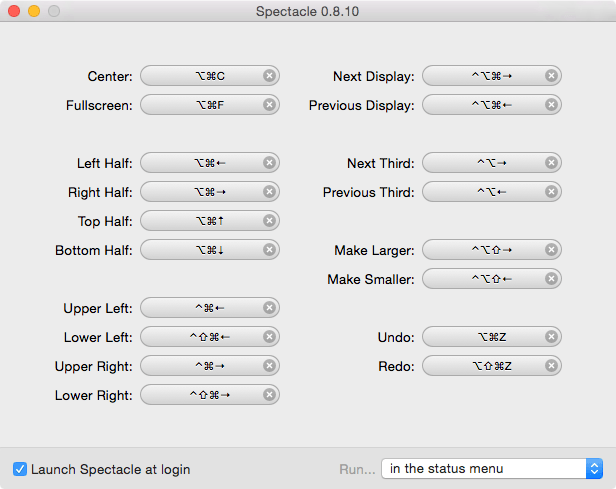The height and width of the screenshot is (489, 616).
Task: Select the Top Half shortcut field
Action: 210,221
